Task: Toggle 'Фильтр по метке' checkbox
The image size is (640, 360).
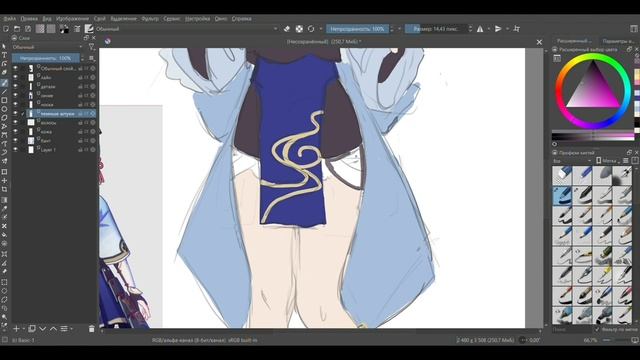Action: (x=598, y=329)
